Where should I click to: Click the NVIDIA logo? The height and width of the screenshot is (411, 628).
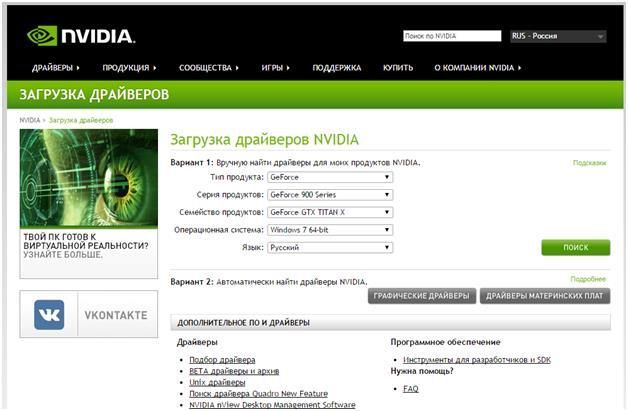pyautogui.click(x=81, y=36)
